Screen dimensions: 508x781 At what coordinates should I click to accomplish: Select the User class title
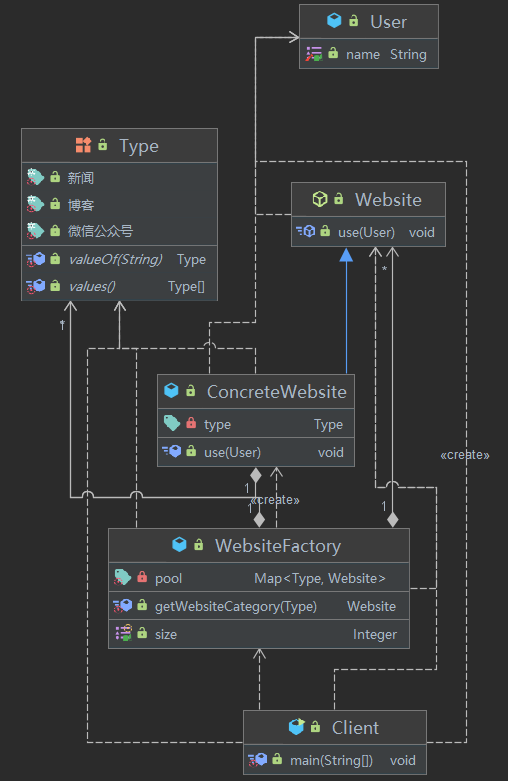coord(388,22)
